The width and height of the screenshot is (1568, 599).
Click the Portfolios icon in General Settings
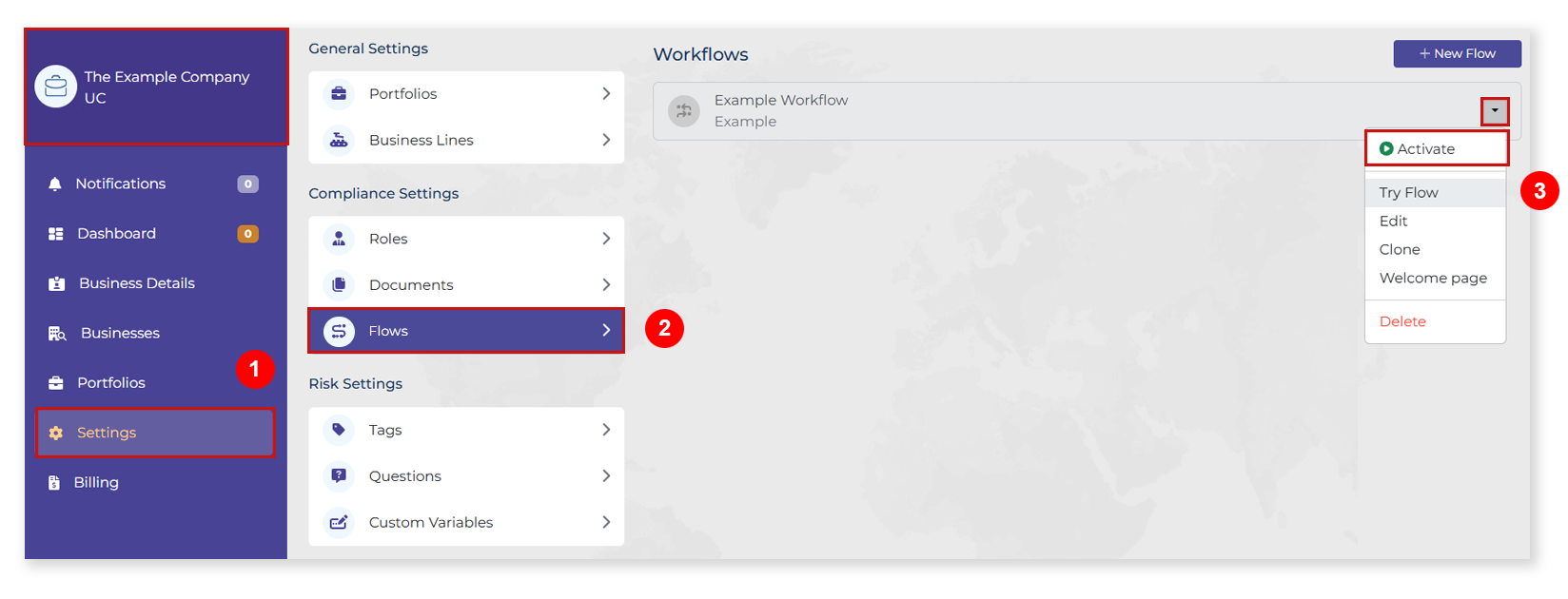click(x=339, y=93)
